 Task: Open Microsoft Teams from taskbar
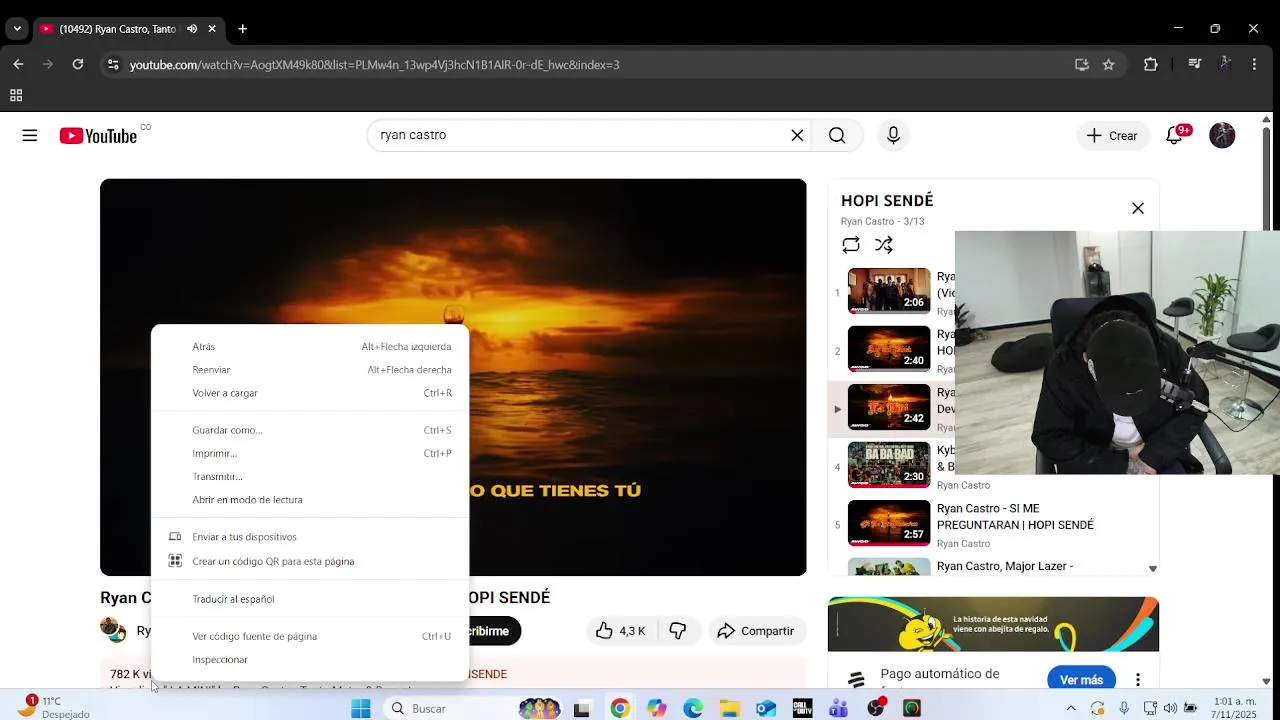pyautogui.click(x=839, y=708)
